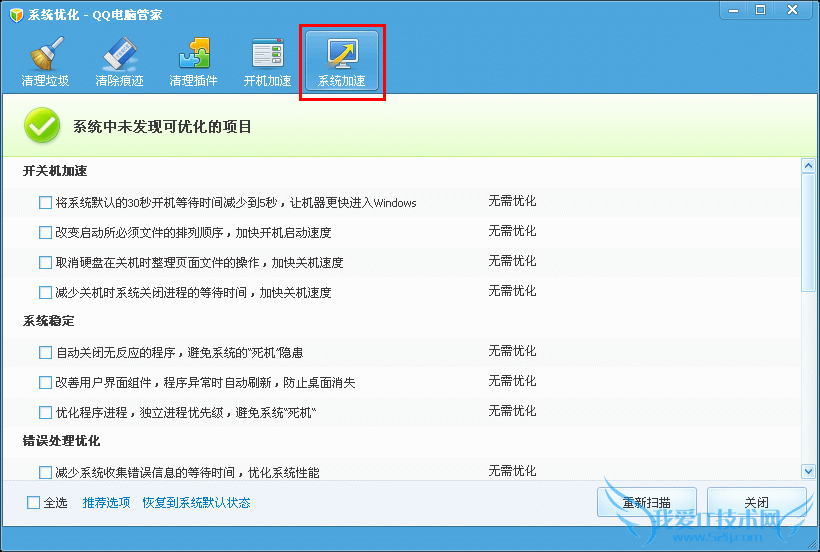Check 改善用户界面组件 option
This screenshot has height=552, width=820.
(x=45, y=383)
